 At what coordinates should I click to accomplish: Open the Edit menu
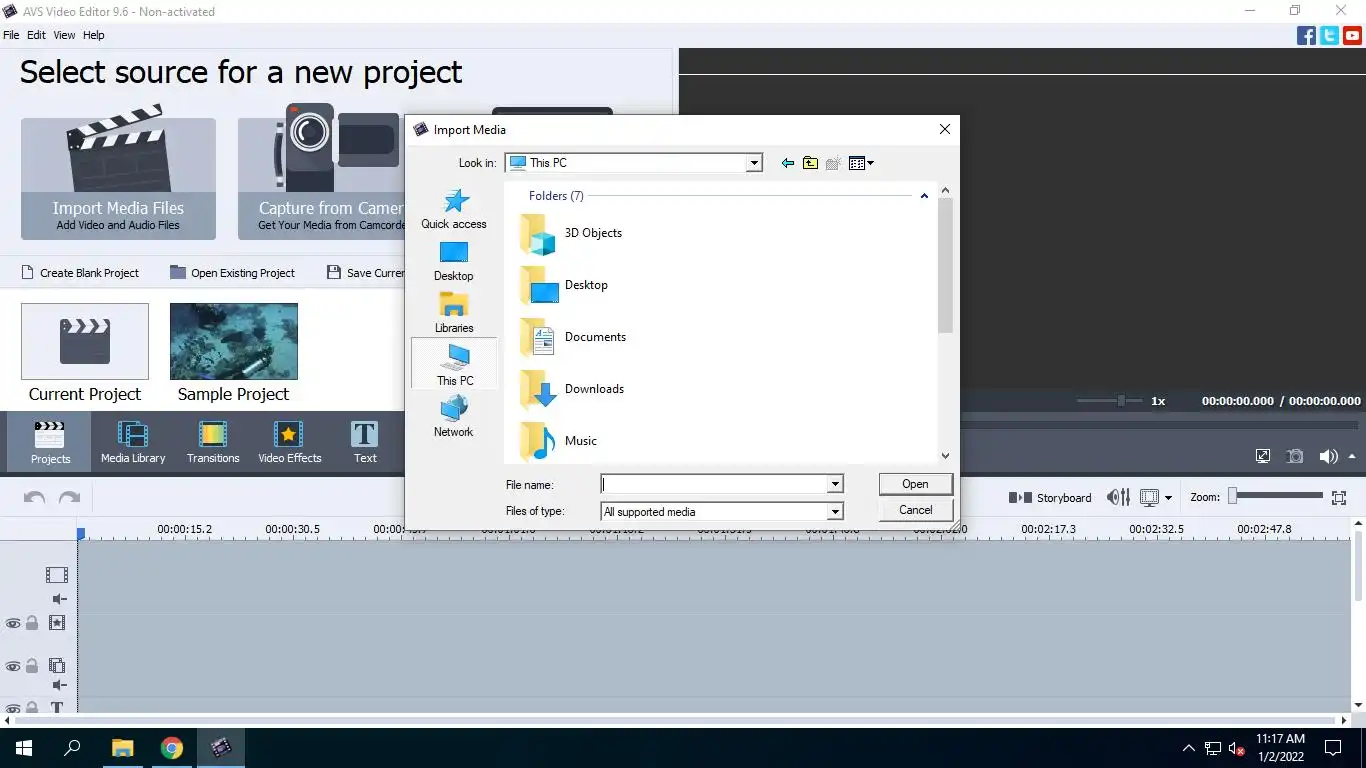pos(36,35)
